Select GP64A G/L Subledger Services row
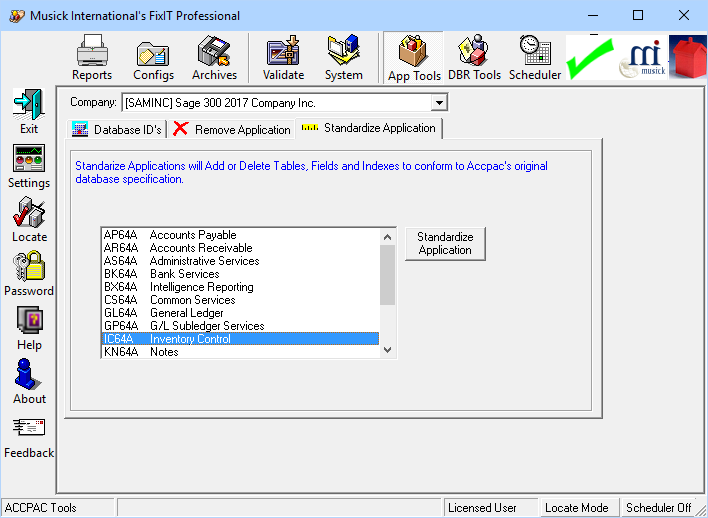The height and width of the screenshot is (518, 708). point(241,326)
